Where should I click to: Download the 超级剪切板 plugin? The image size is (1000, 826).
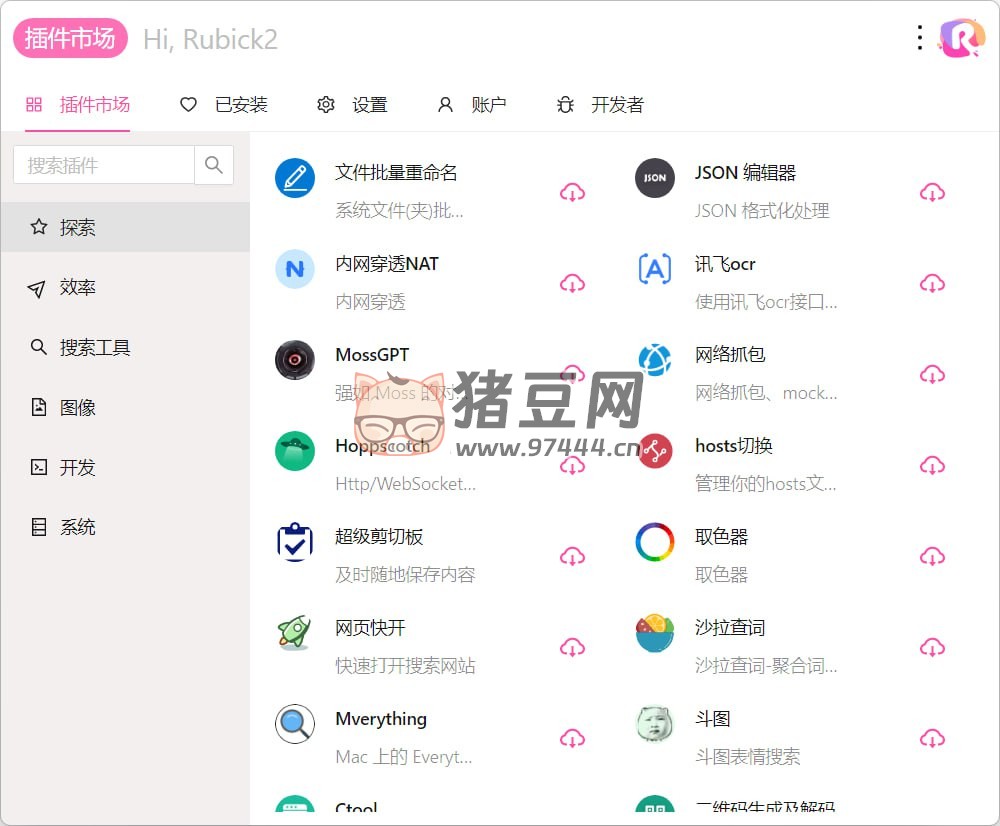click(x=572, y=556)
